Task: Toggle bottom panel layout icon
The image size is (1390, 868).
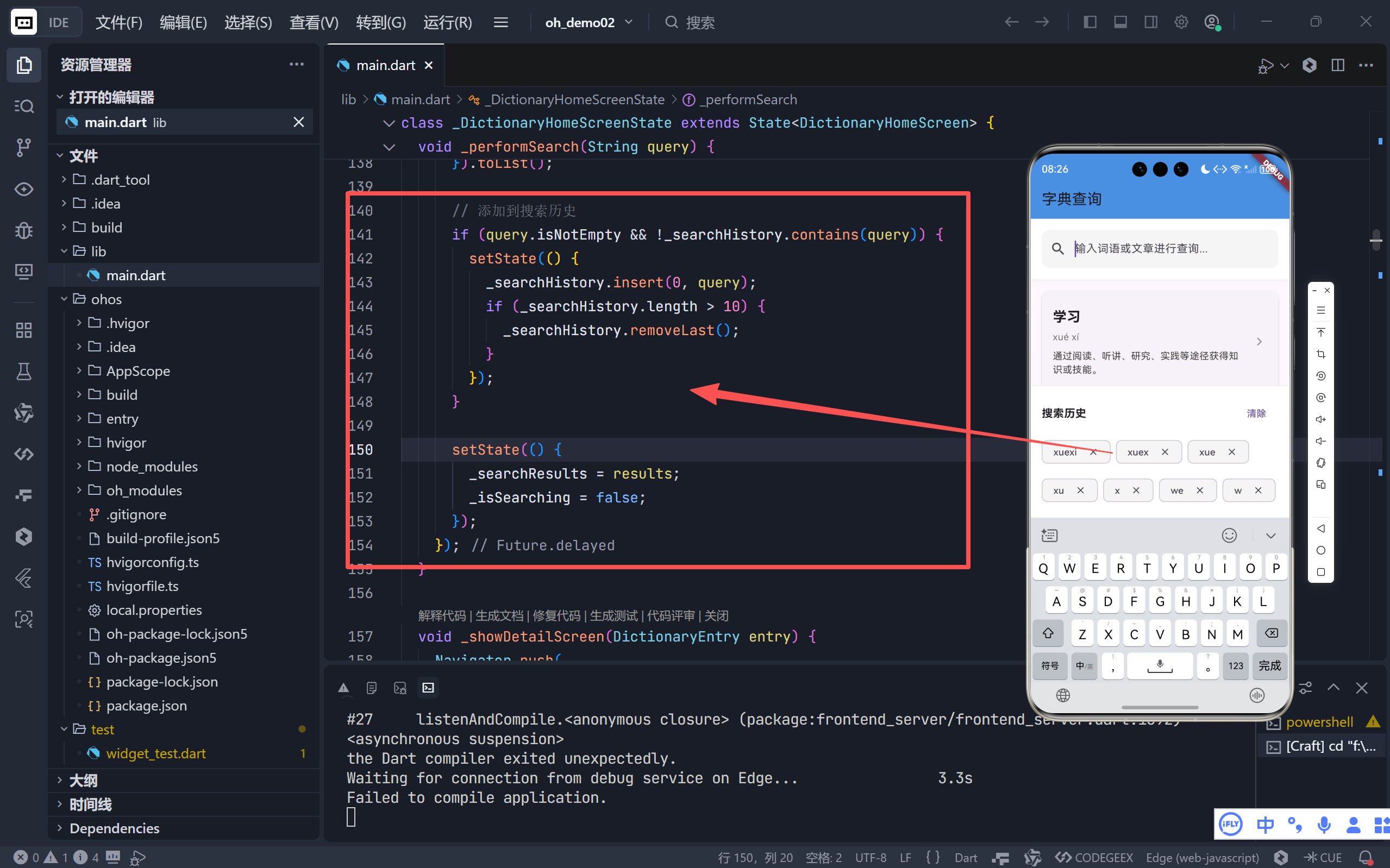Action: (1119, 22)
